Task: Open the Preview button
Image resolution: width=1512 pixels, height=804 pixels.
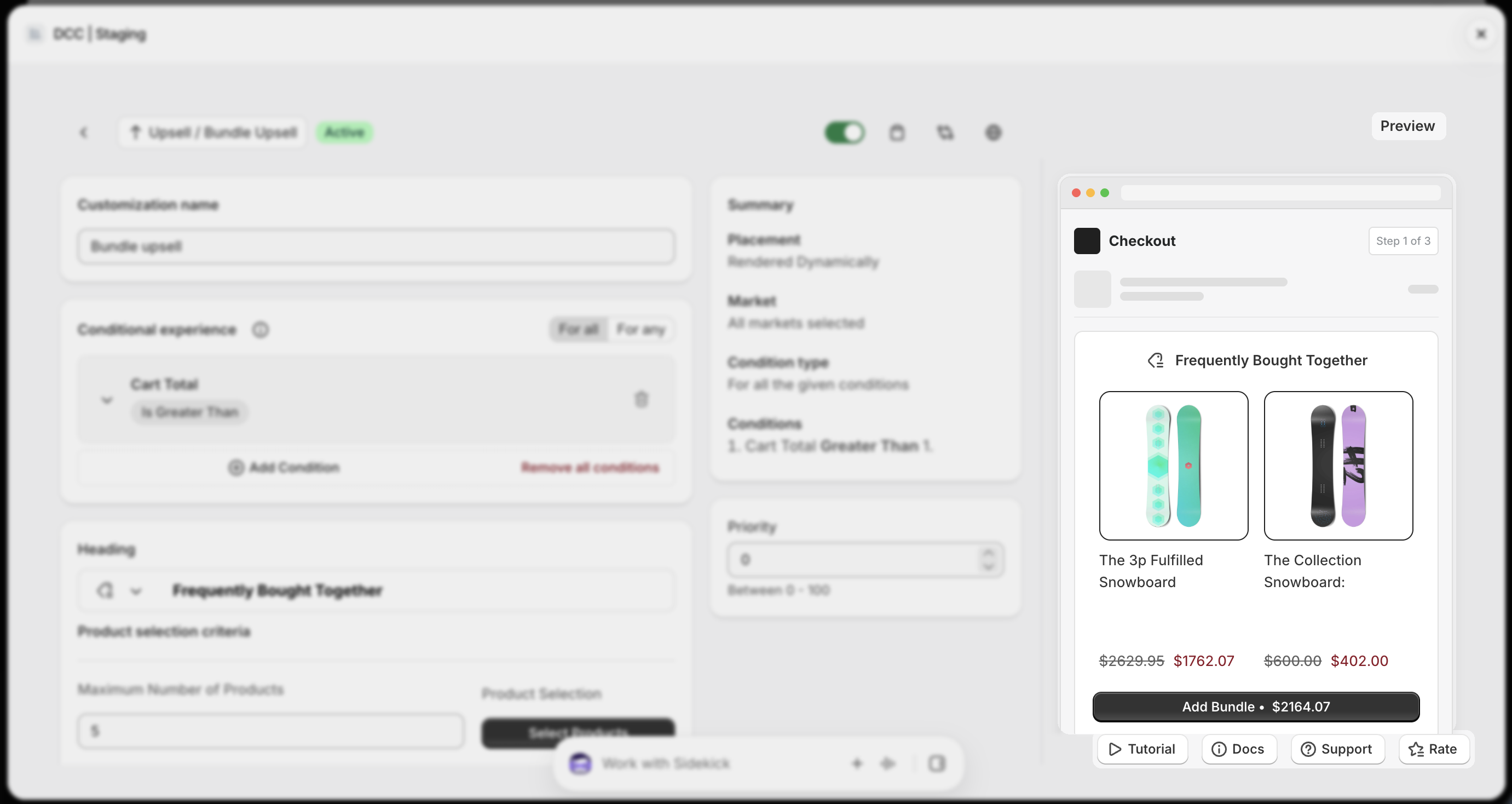Action: (x=1407, y=127)
